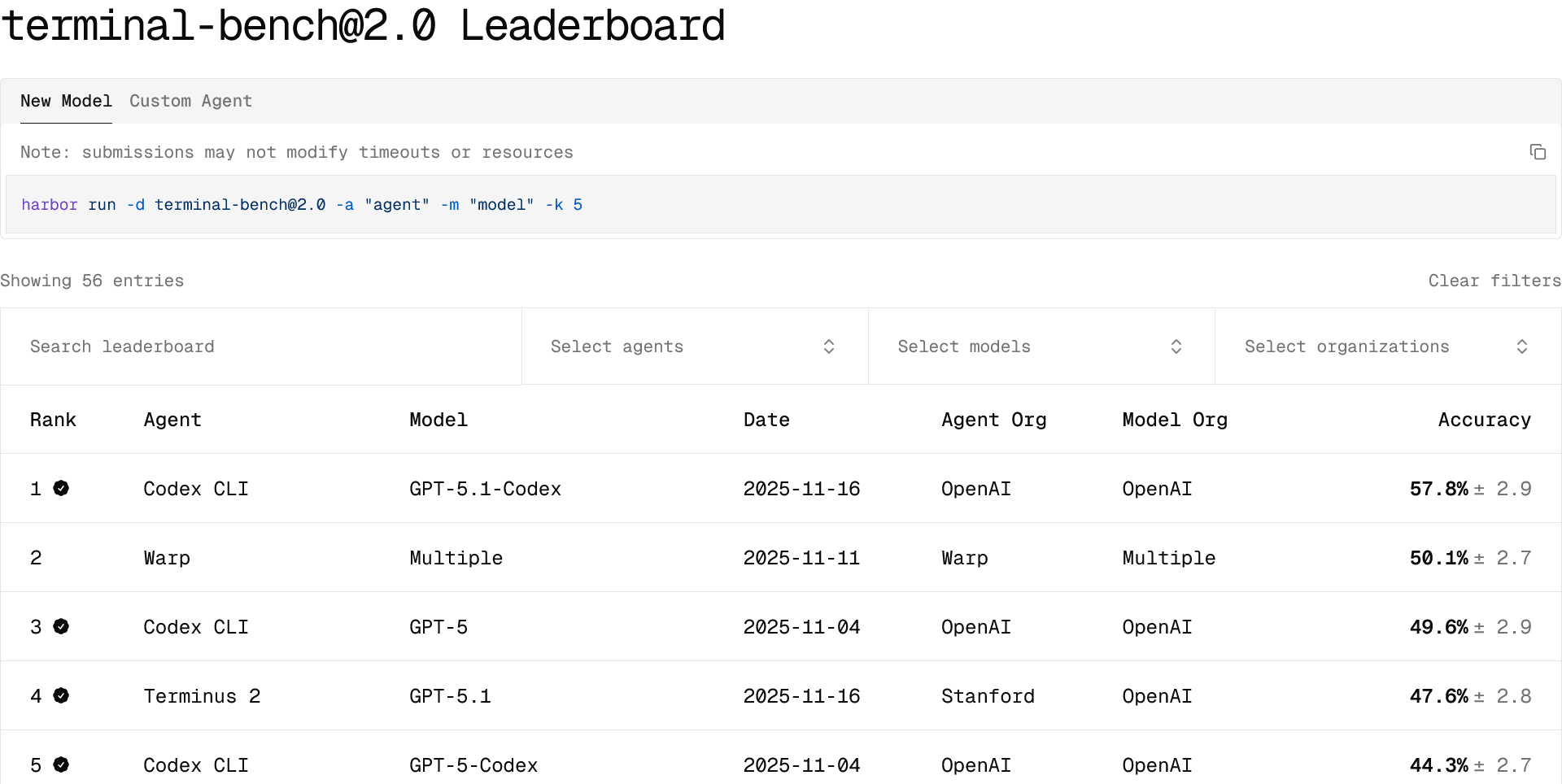
Task: Switch to the New Model tab
Action: point(66,101)
